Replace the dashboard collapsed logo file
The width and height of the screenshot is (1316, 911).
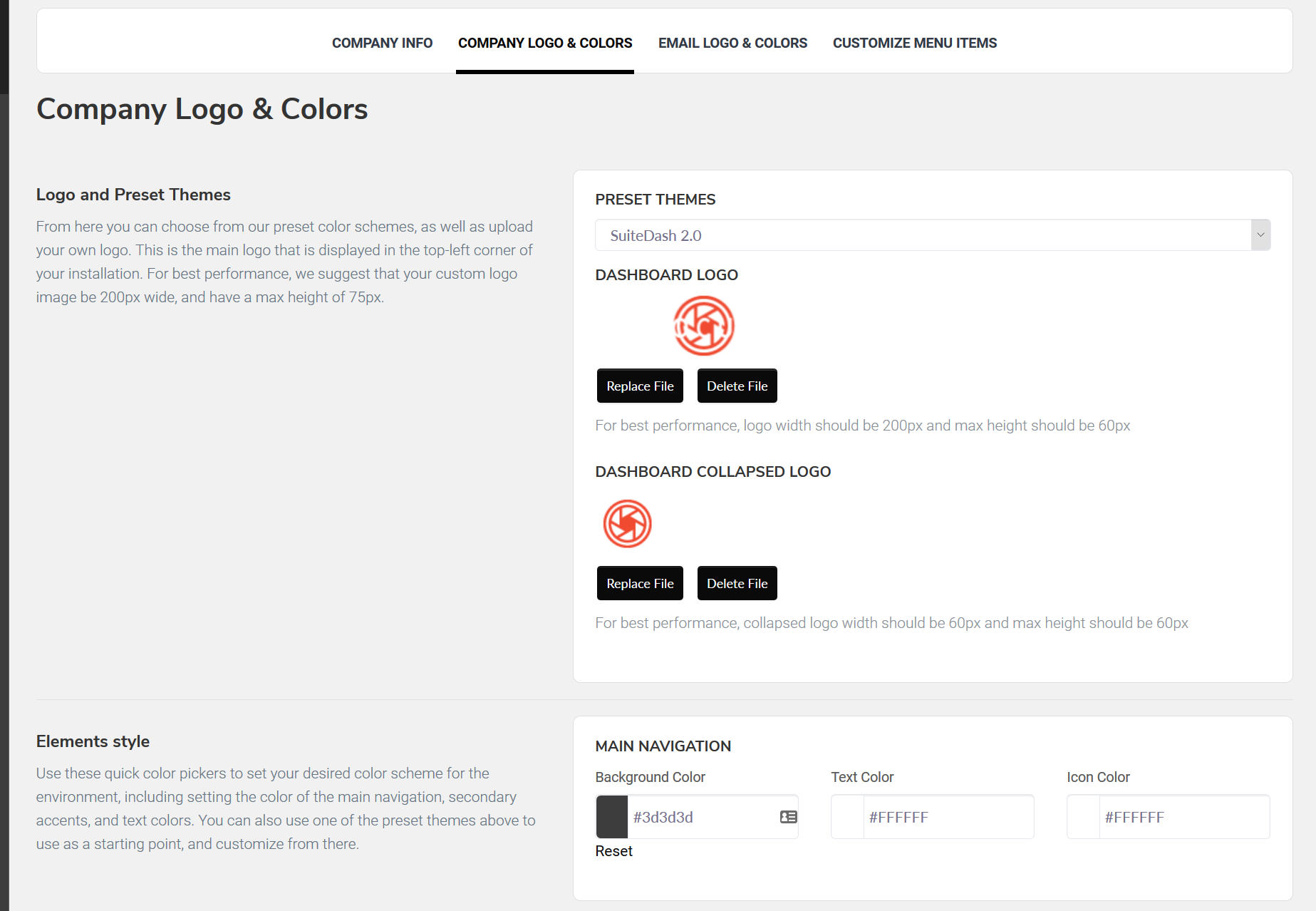pos(640,583)
